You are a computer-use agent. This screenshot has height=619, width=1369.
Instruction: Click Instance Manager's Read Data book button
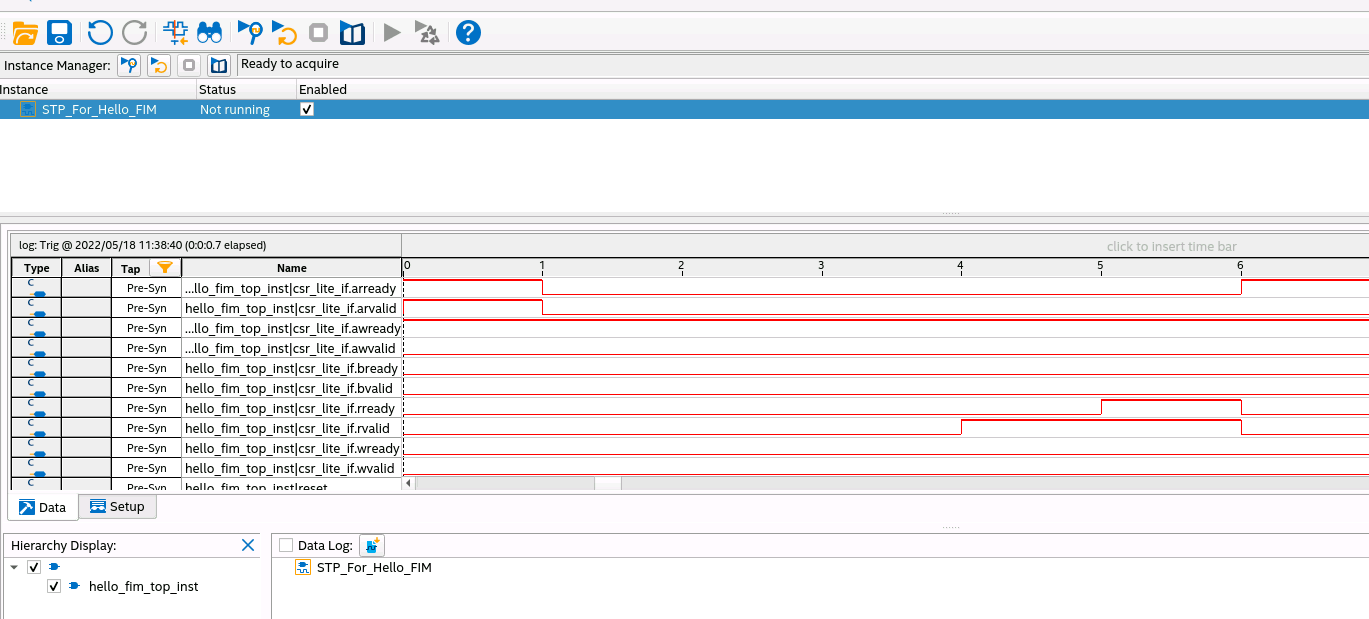click(218, 66)
